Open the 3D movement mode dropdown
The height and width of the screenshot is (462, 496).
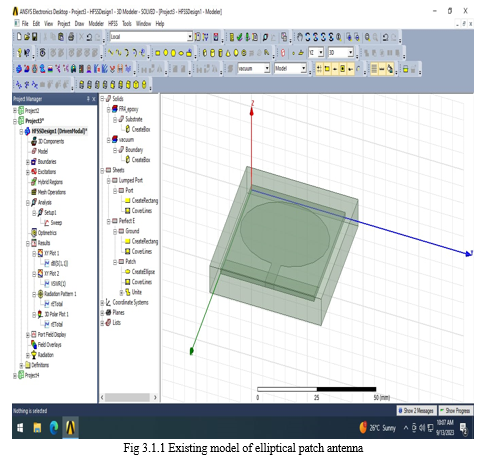[350, 52]
